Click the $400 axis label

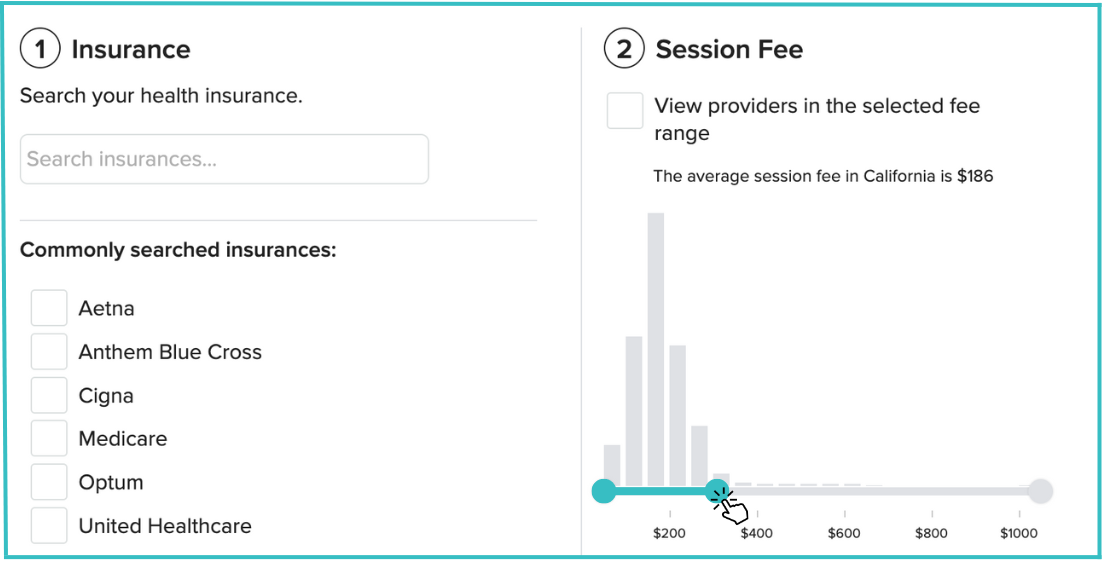[756, 534]
